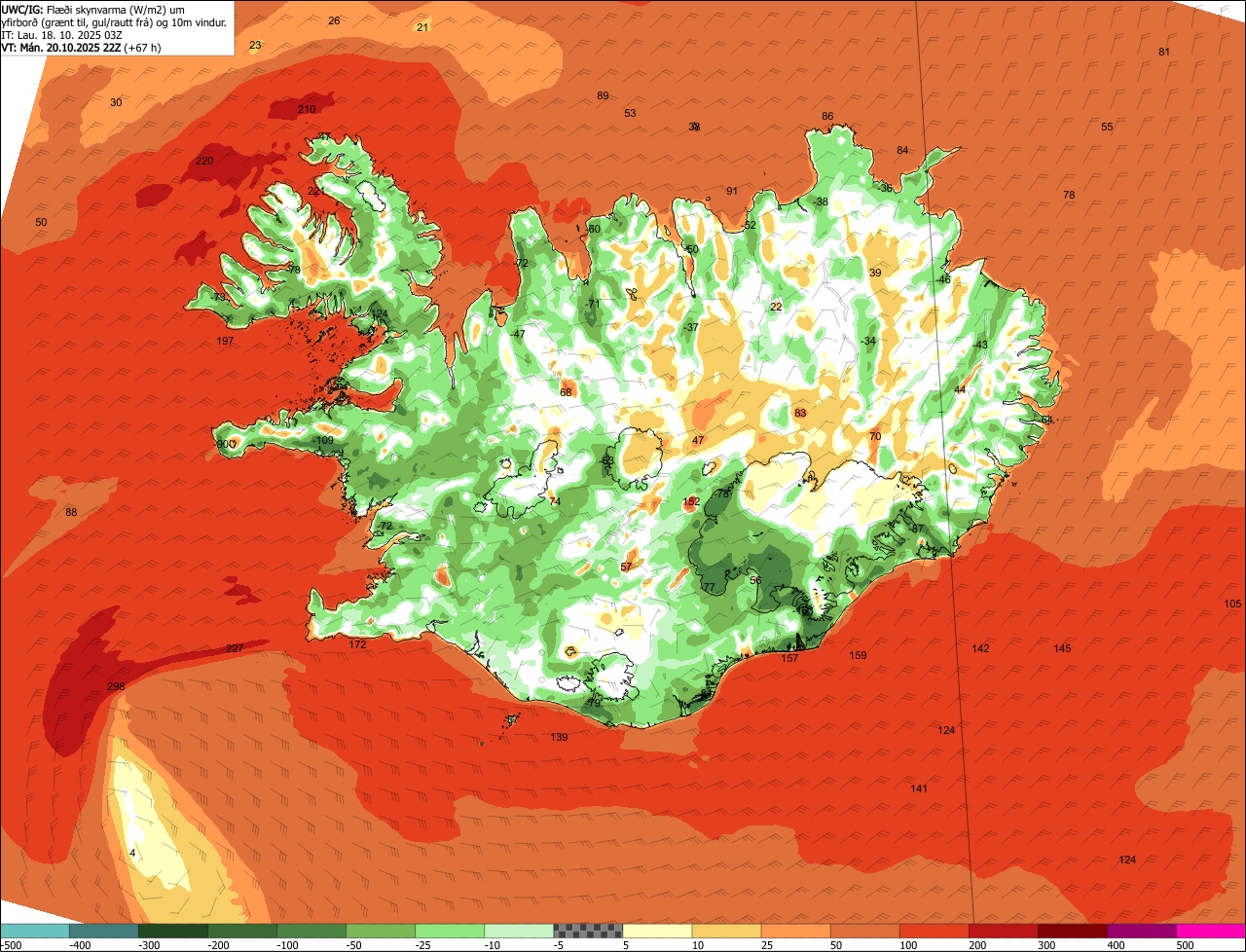Click the flux value 86 off the northeast peninsula
1246x952 pixels.
pos(827,116)
